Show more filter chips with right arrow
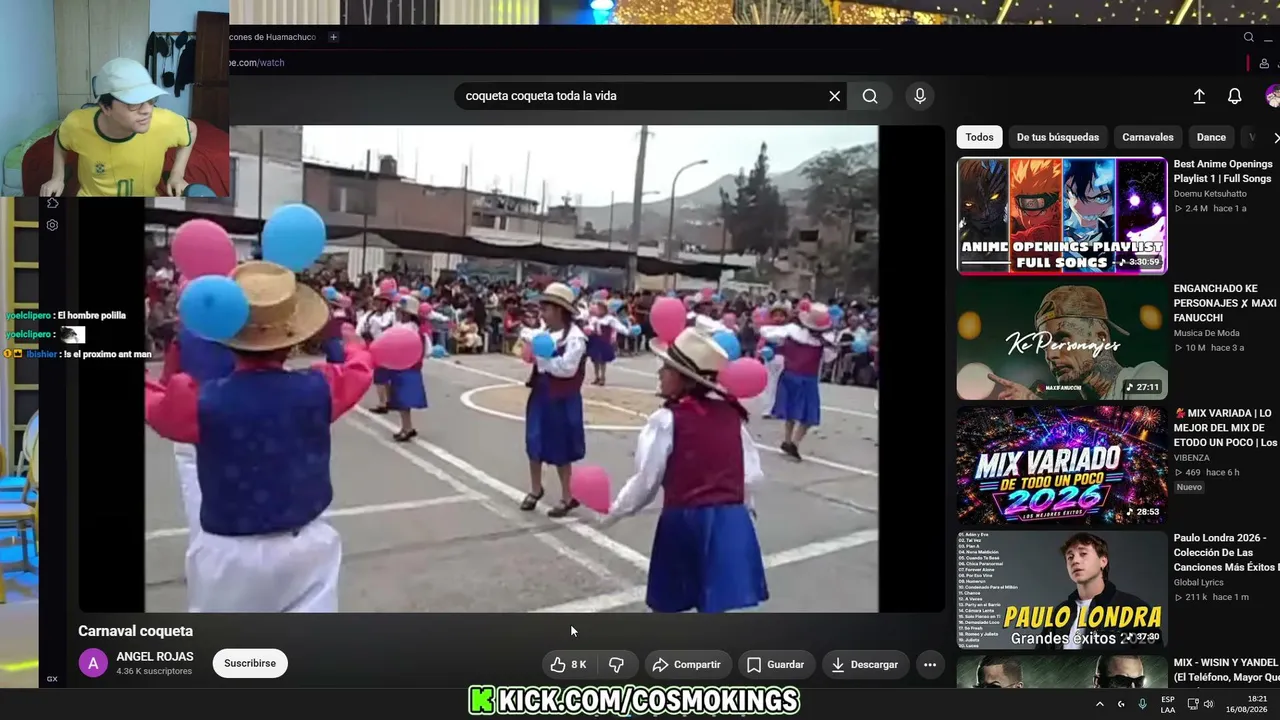This screenshot has width=1280, height=720. coord(1275,137)
